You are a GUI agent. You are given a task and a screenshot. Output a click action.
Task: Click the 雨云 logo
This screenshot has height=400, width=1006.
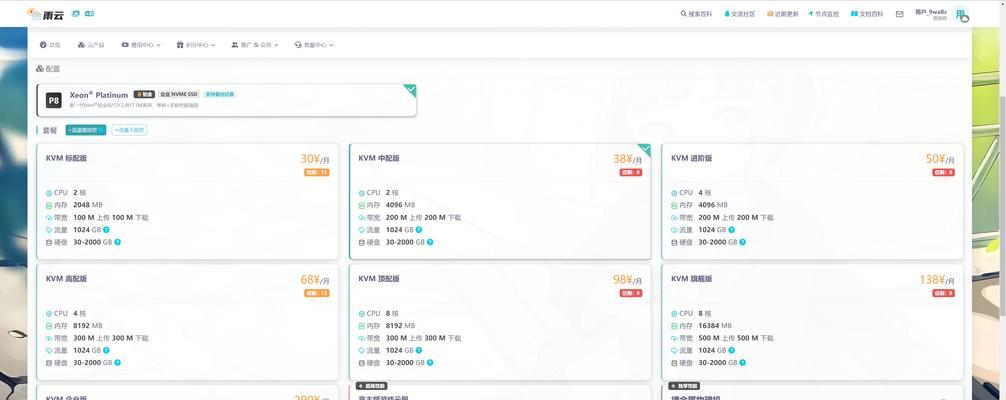46,14
